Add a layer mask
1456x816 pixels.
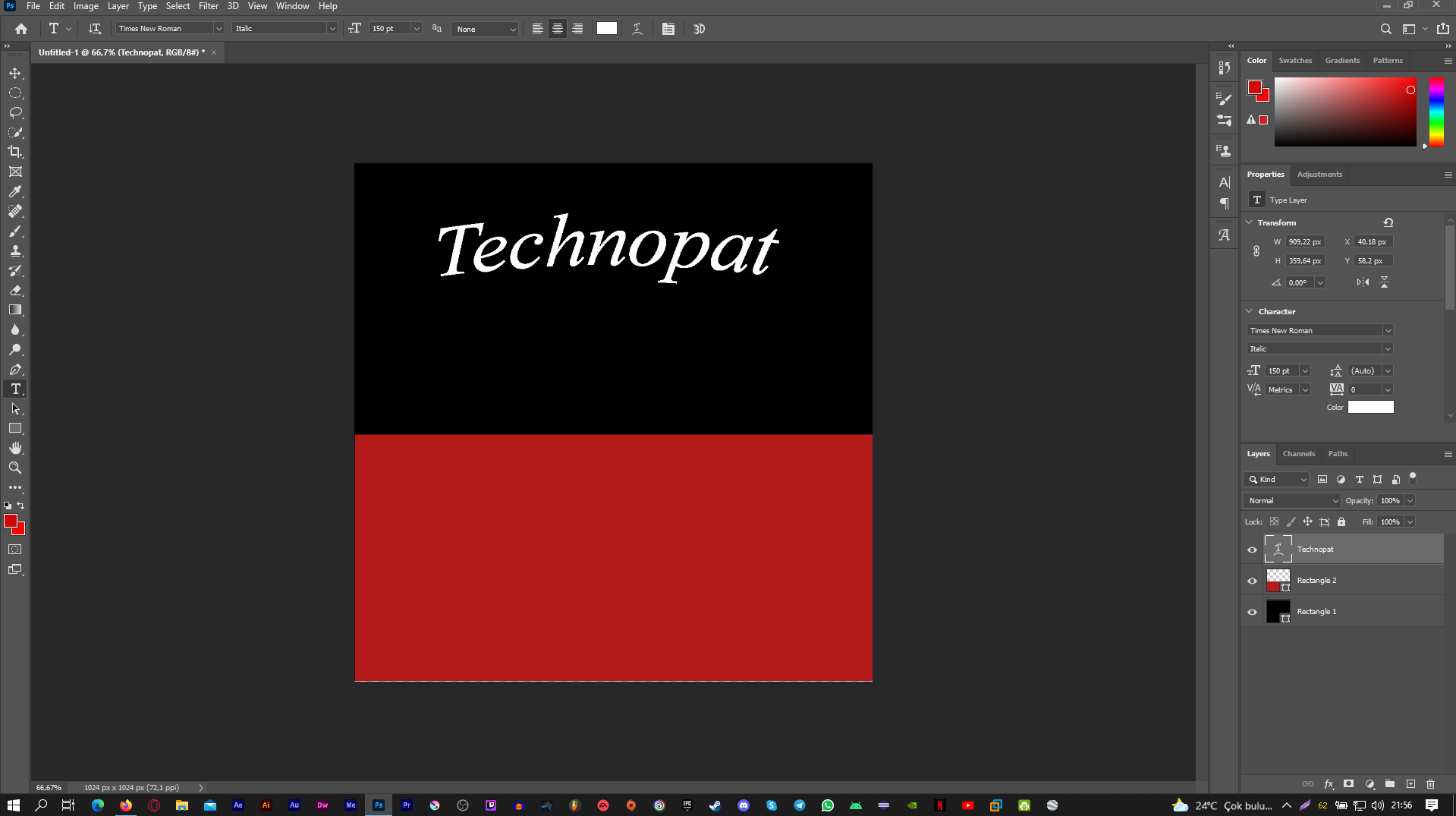tap(1348, 784)
